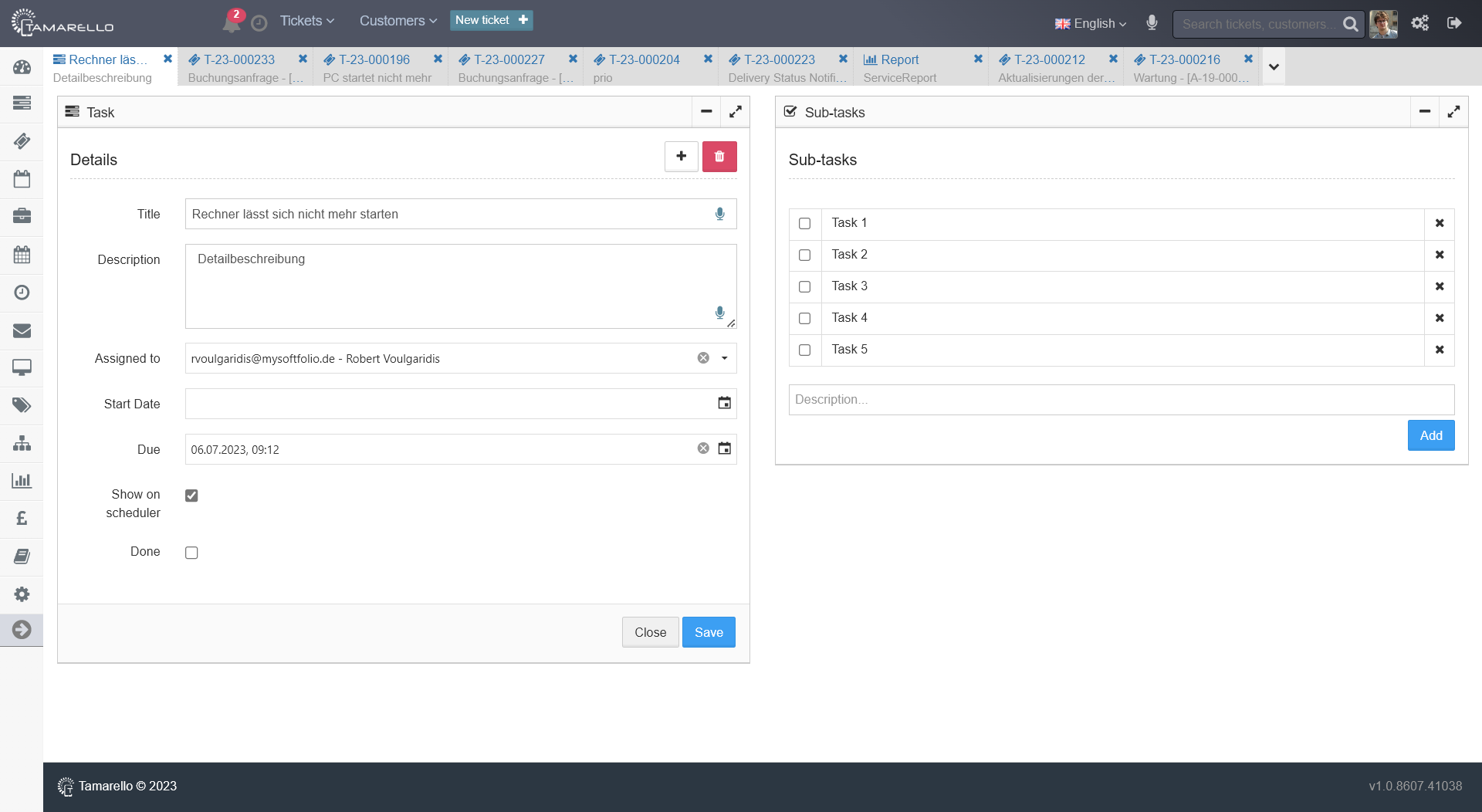
Task: Check the Task 1 sub-task checkbox
Action: click(x=804, y=224)
